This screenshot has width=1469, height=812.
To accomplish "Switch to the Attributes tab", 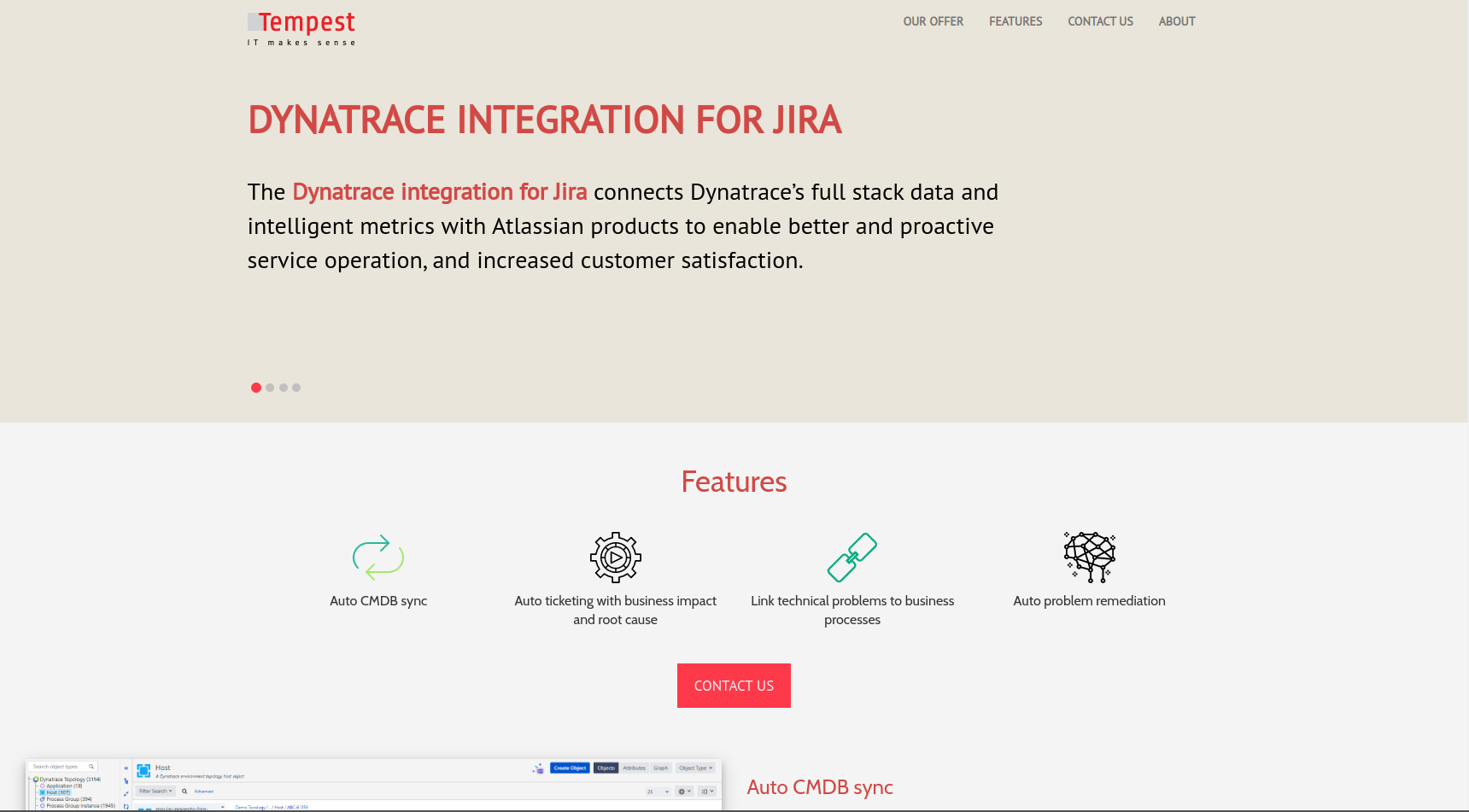I will (634, 768).
